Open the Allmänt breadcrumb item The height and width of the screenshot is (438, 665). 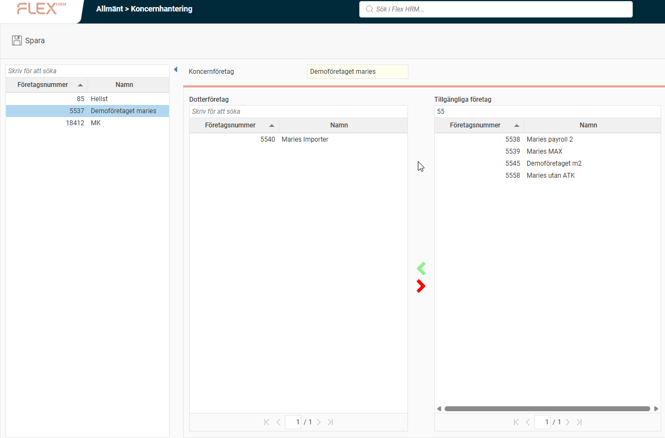tap(110, 9)
